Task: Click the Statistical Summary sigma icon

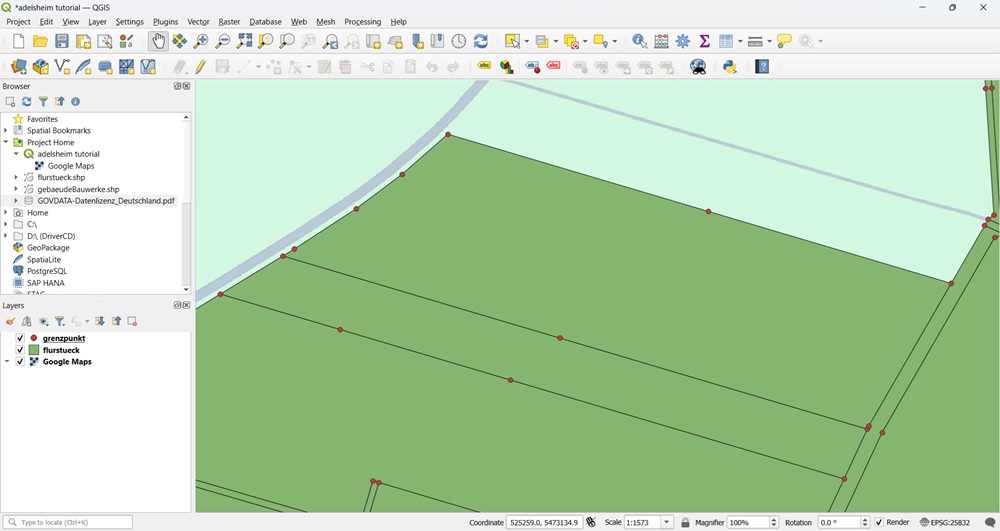Action: point(705,42)
